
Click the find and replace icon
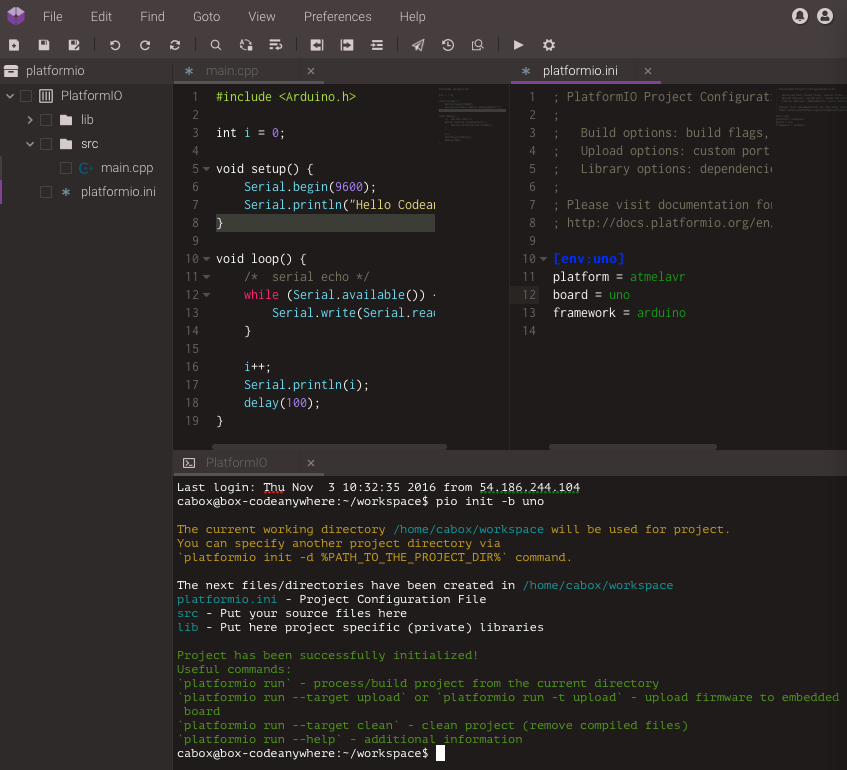point(246,45)
